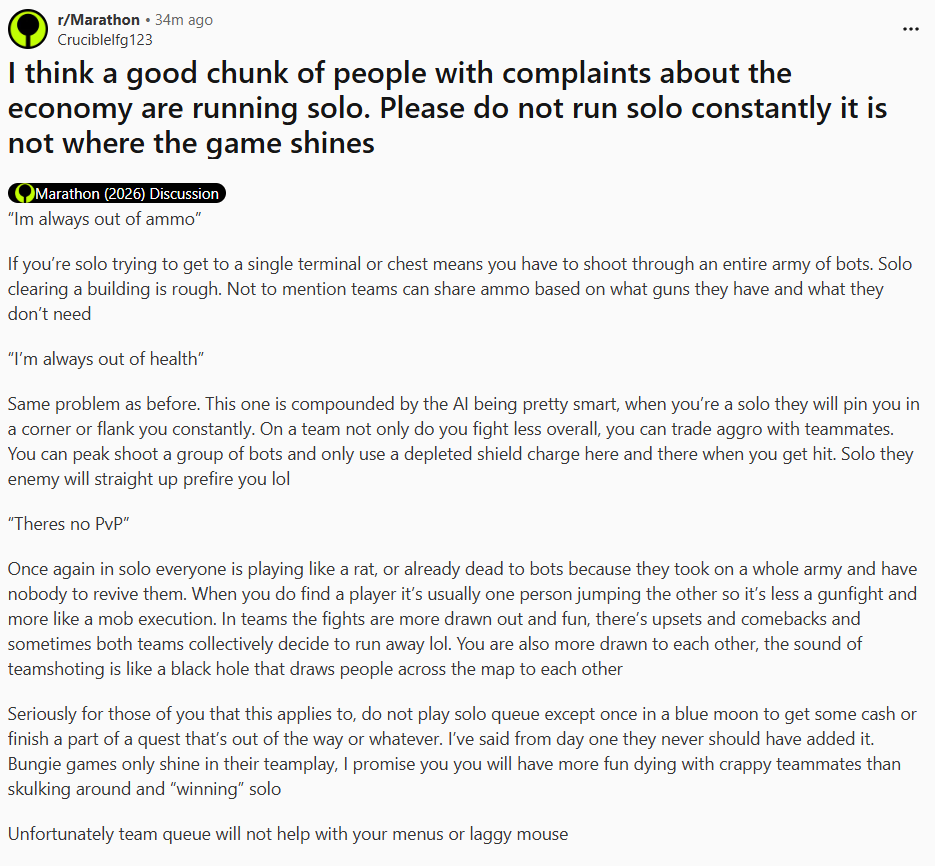Open the r/Marathon subreddit link
The height and width of the screenshot is (866, 935).
coord(98,20)
